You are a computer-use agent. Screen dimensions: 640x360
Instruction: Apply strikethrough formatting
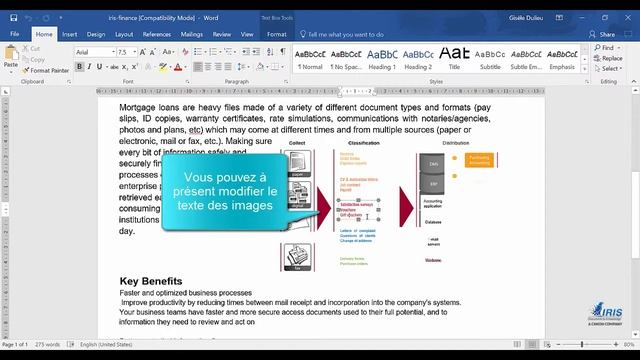point(115,67)
